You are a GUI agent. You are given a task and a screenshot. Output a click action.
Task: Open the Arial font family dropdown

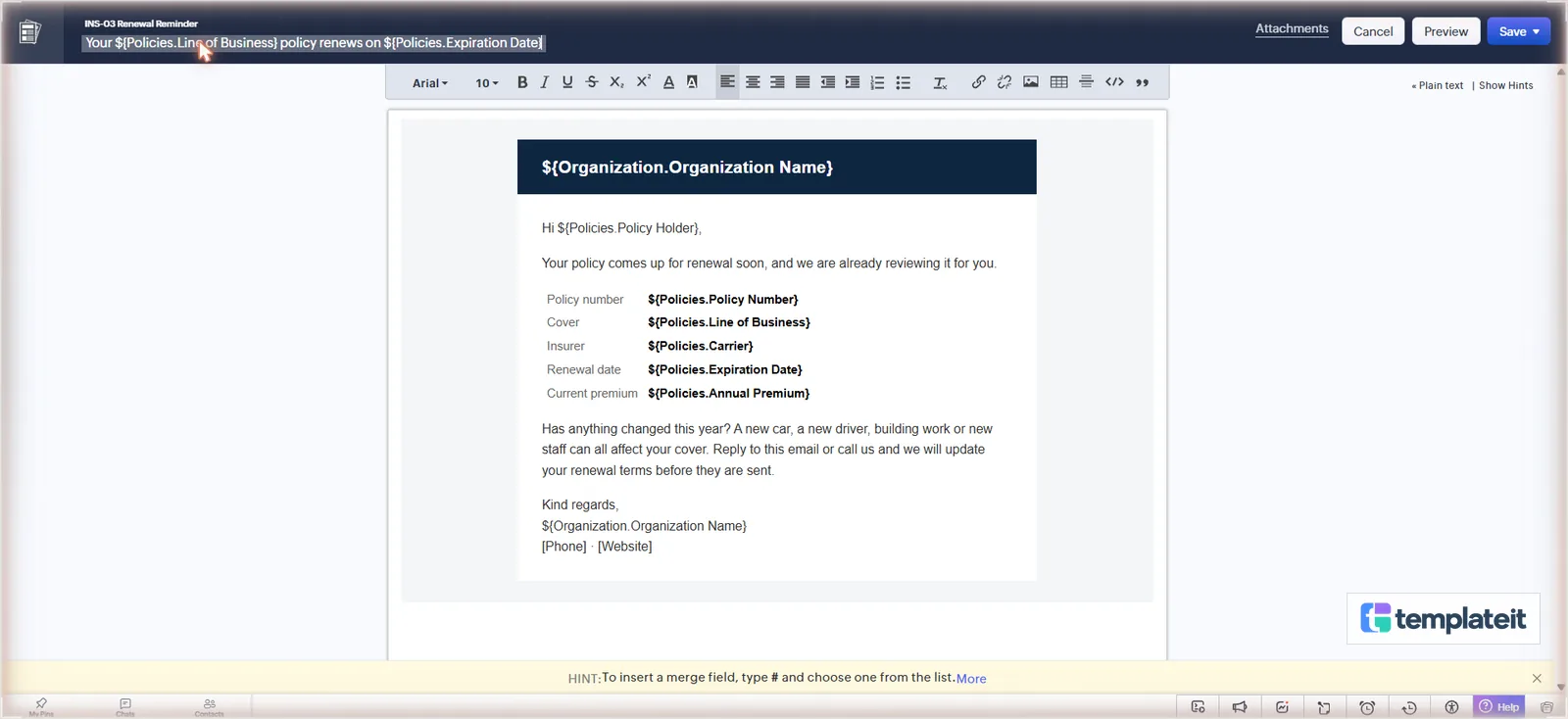(x=430, y=83)
